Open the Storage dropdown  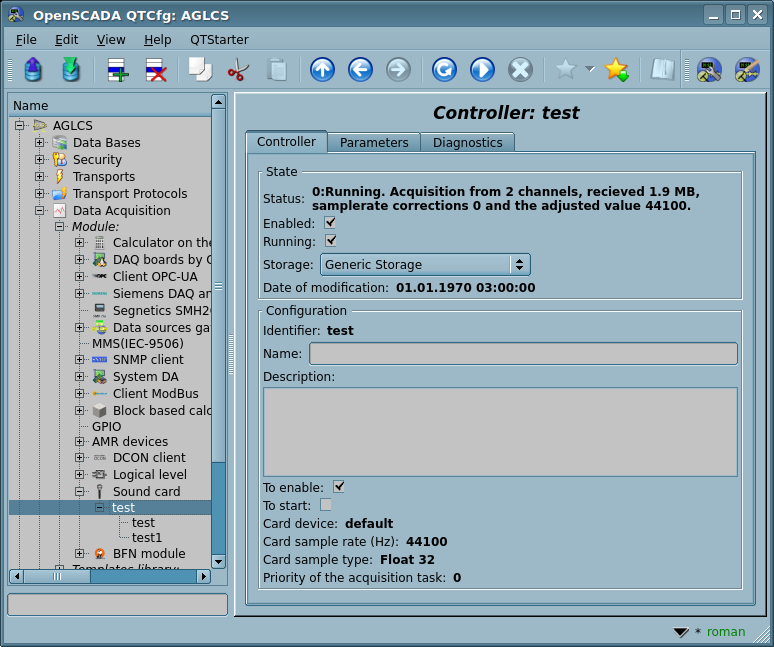(x=425, y=265)
